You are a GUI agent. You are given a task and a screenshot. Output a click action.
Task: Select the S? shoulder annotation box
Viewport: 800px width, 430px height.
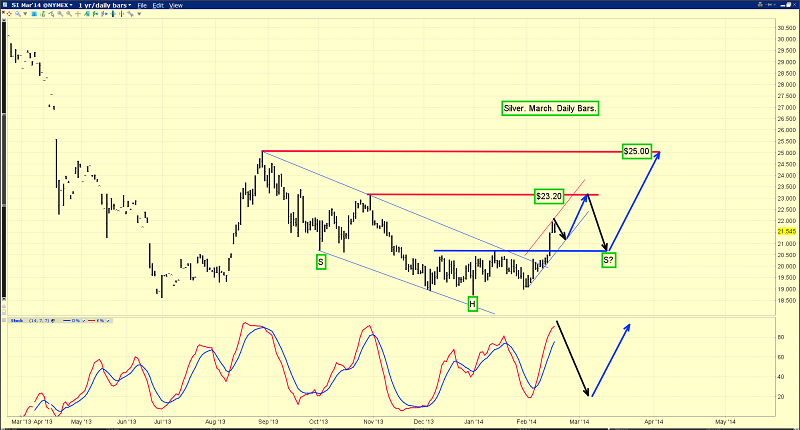click(x=609, y=260)
